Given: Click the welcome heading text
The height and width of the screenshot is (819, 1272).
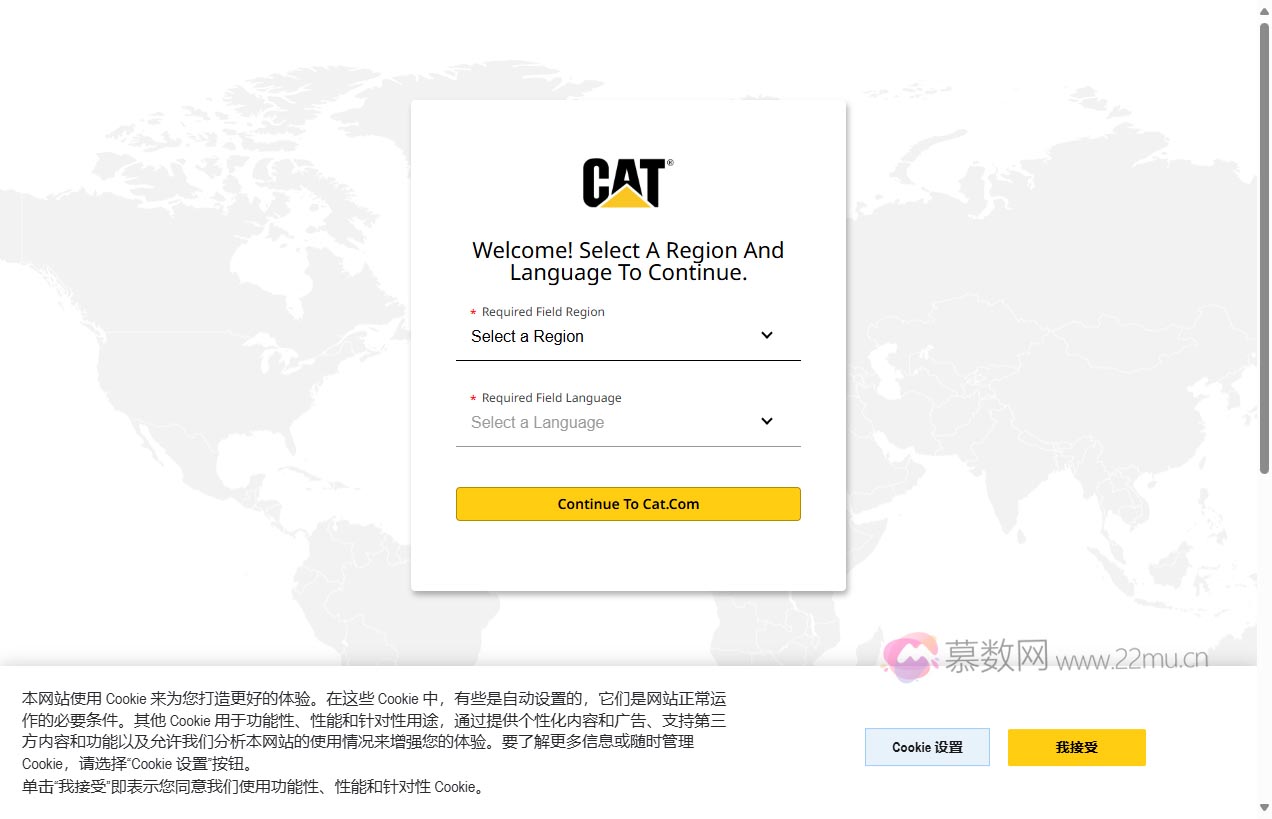Looking at the screenshot, I should coord(628,260).
